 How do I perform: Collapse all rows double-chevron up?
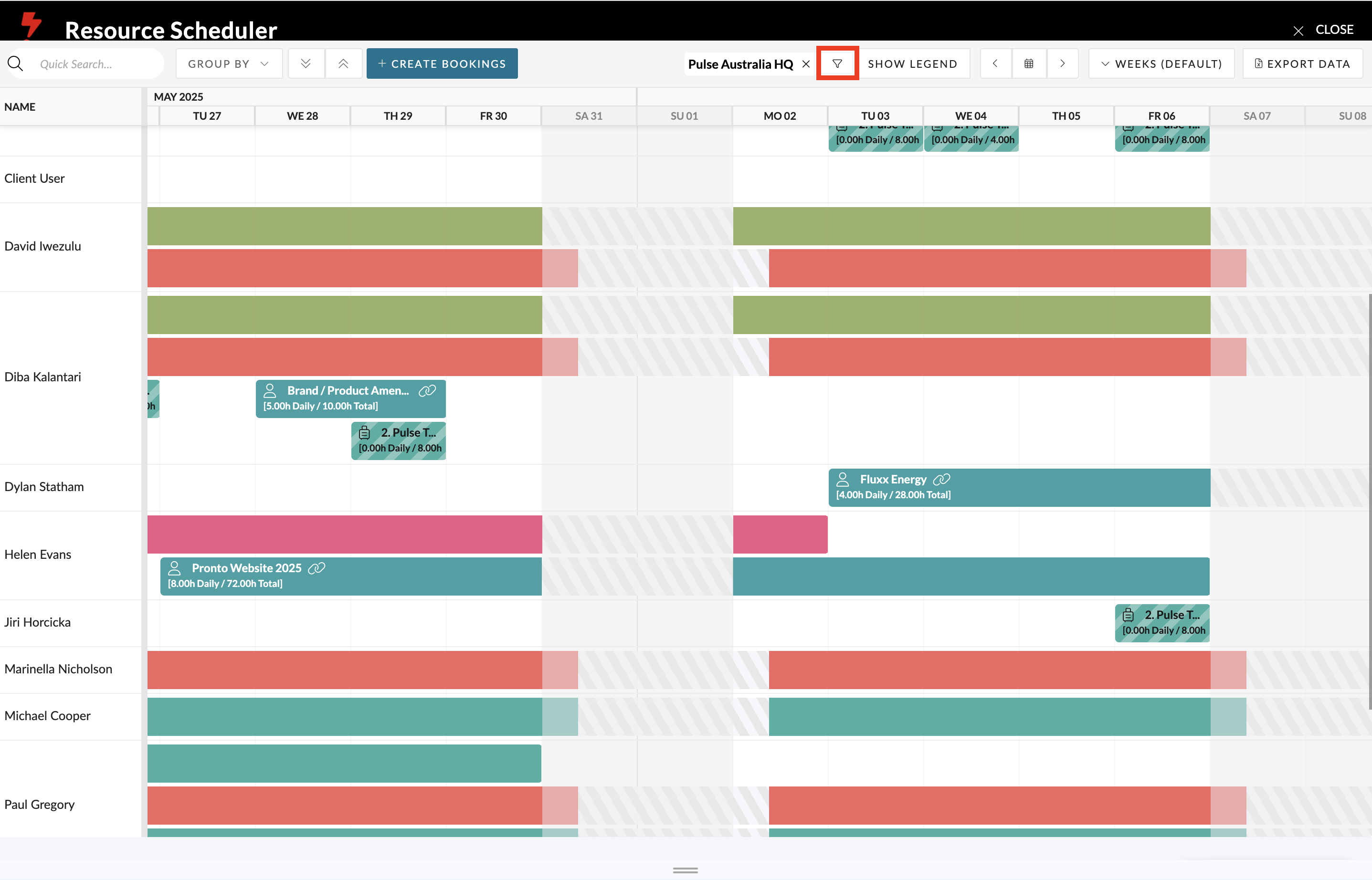point(343,63)
